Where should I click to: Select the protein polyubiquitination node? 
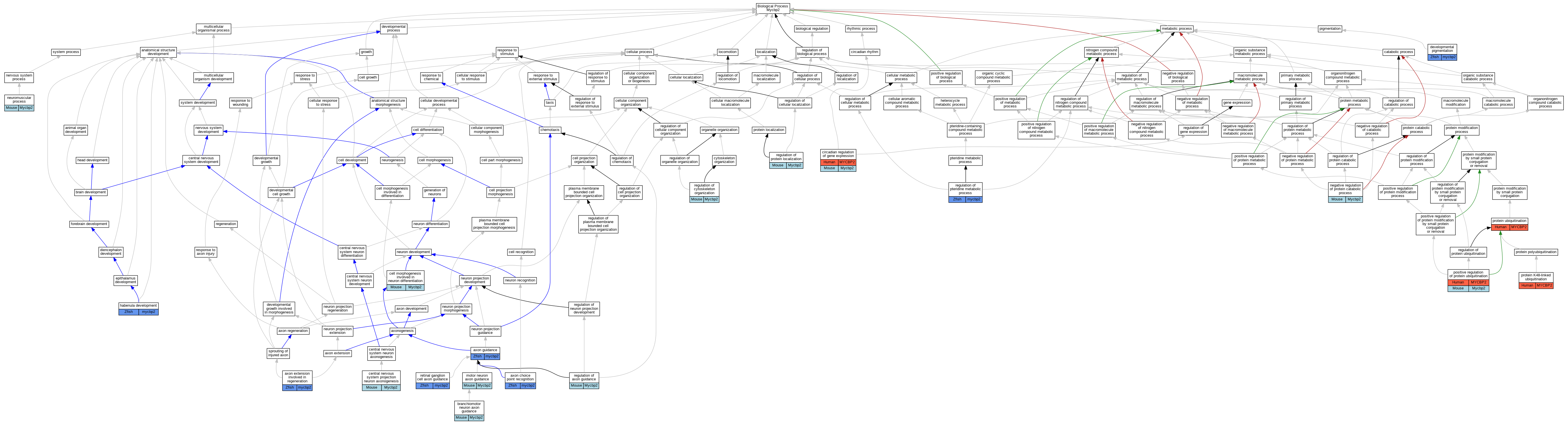pos(1536,252)
